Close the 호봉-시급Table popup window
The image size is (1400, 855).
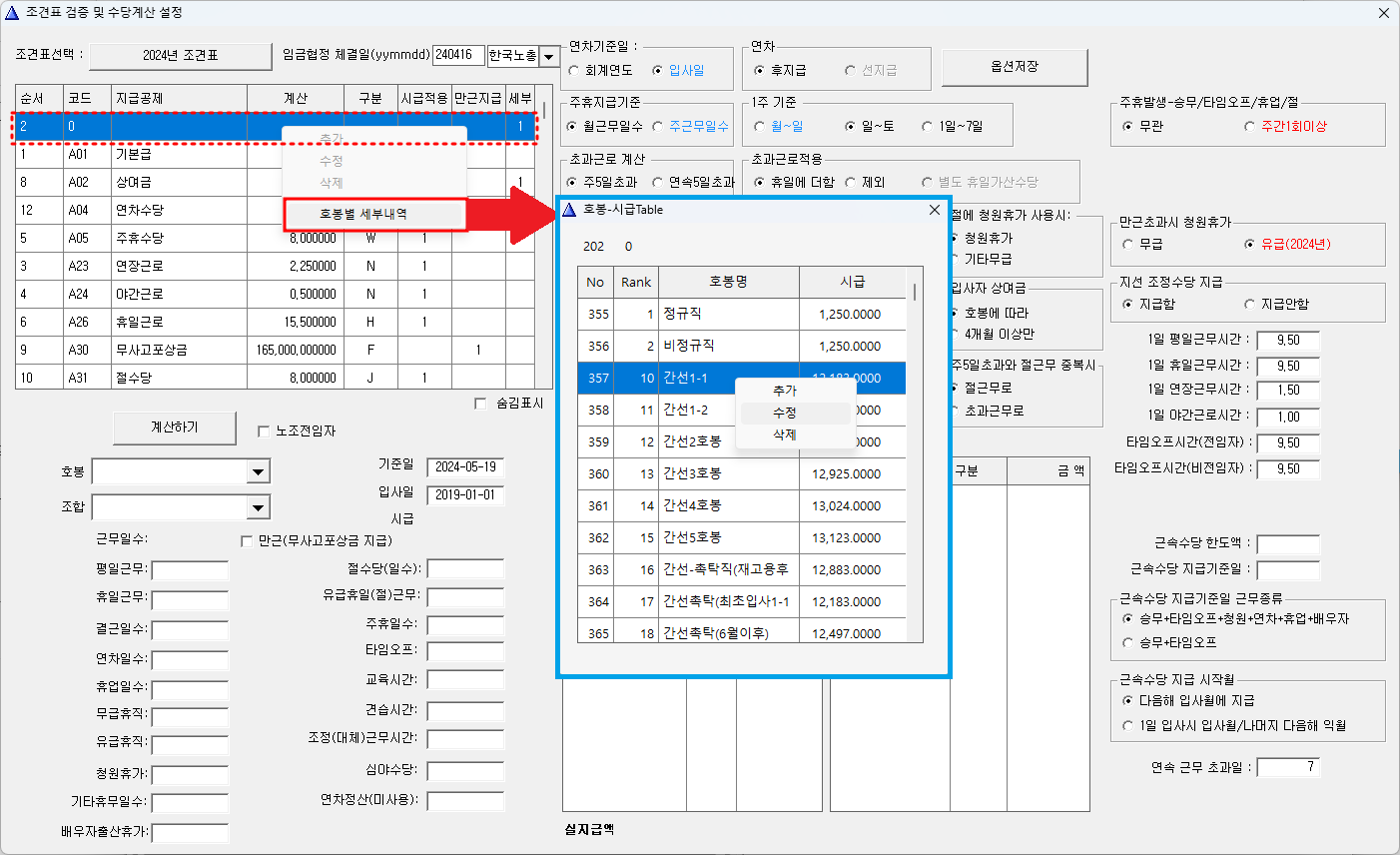[x=935, y=210]
